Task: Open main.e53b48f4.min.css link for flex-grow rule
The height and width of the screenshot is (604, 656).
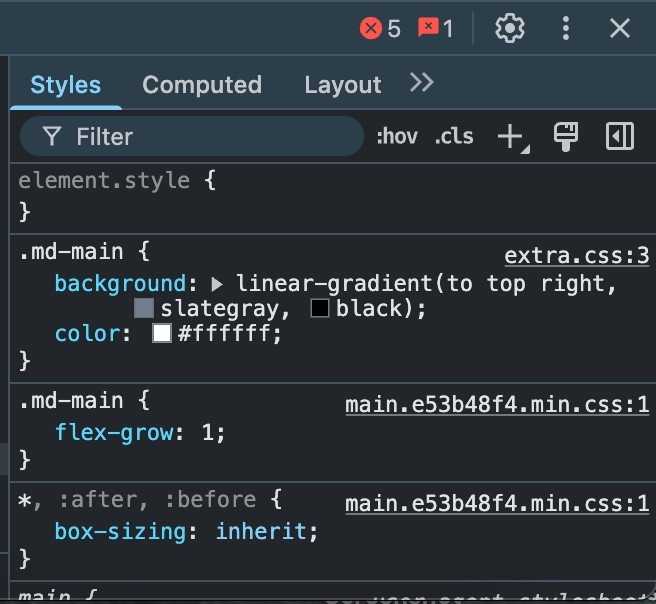Action: coord(497,405)
